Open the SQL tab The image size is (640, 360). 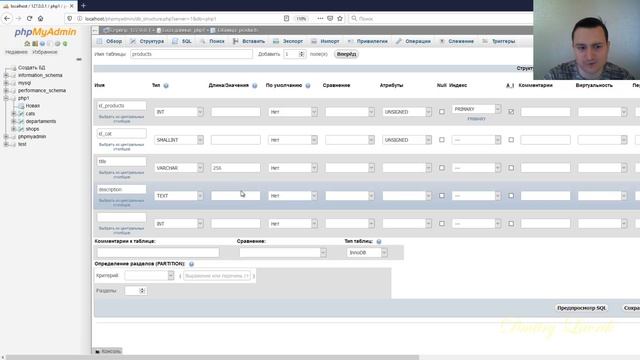[182, 41]
